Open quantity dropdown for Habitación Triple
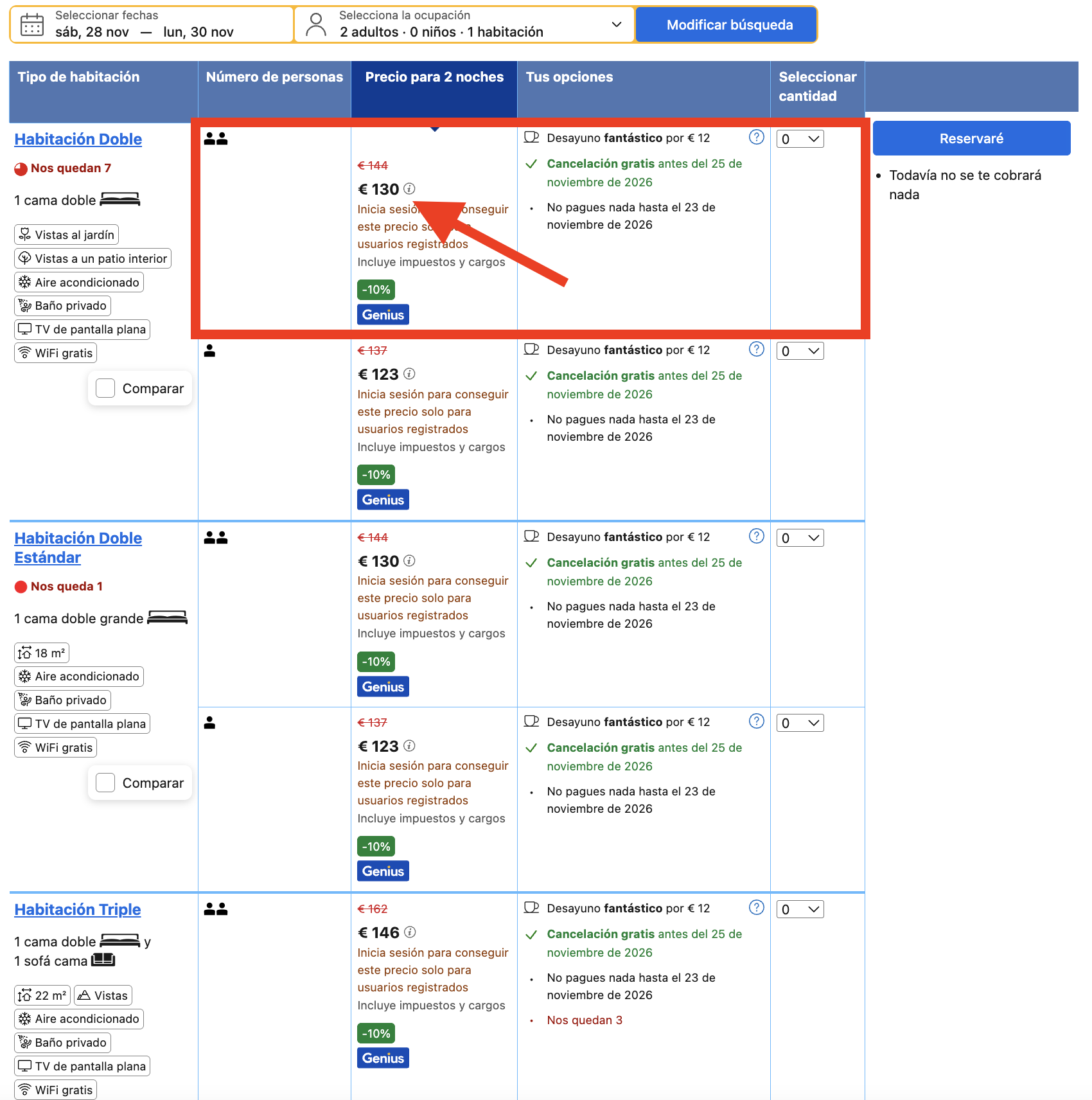Viewport: 1092px width, 1100px height. coord(800,909)
